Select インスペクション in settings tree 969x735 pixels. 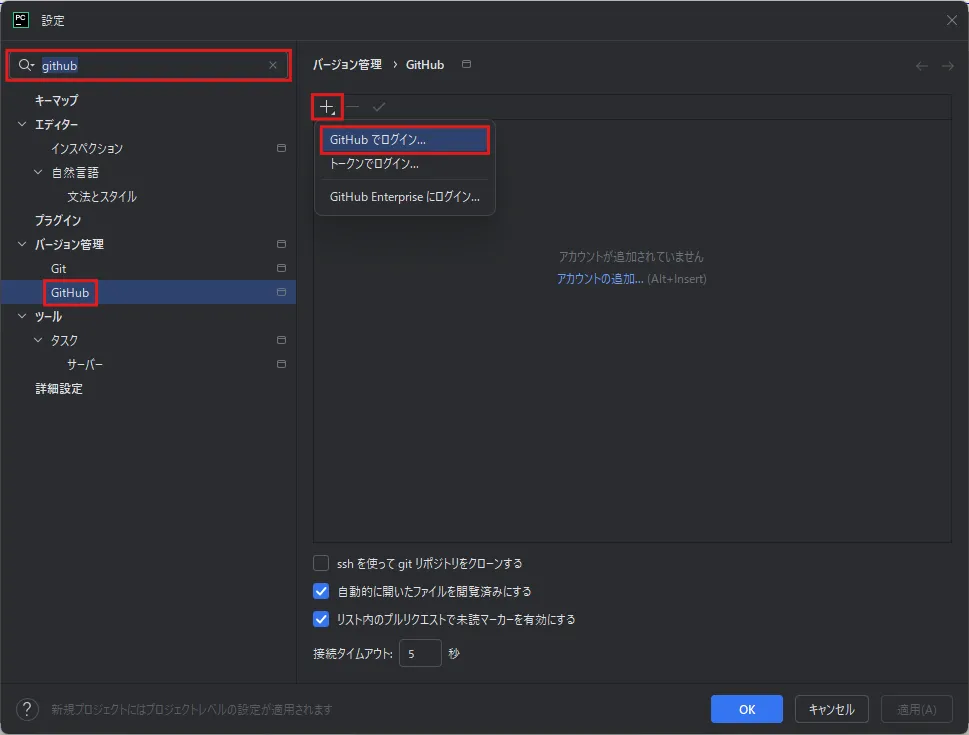pos(87,148)
